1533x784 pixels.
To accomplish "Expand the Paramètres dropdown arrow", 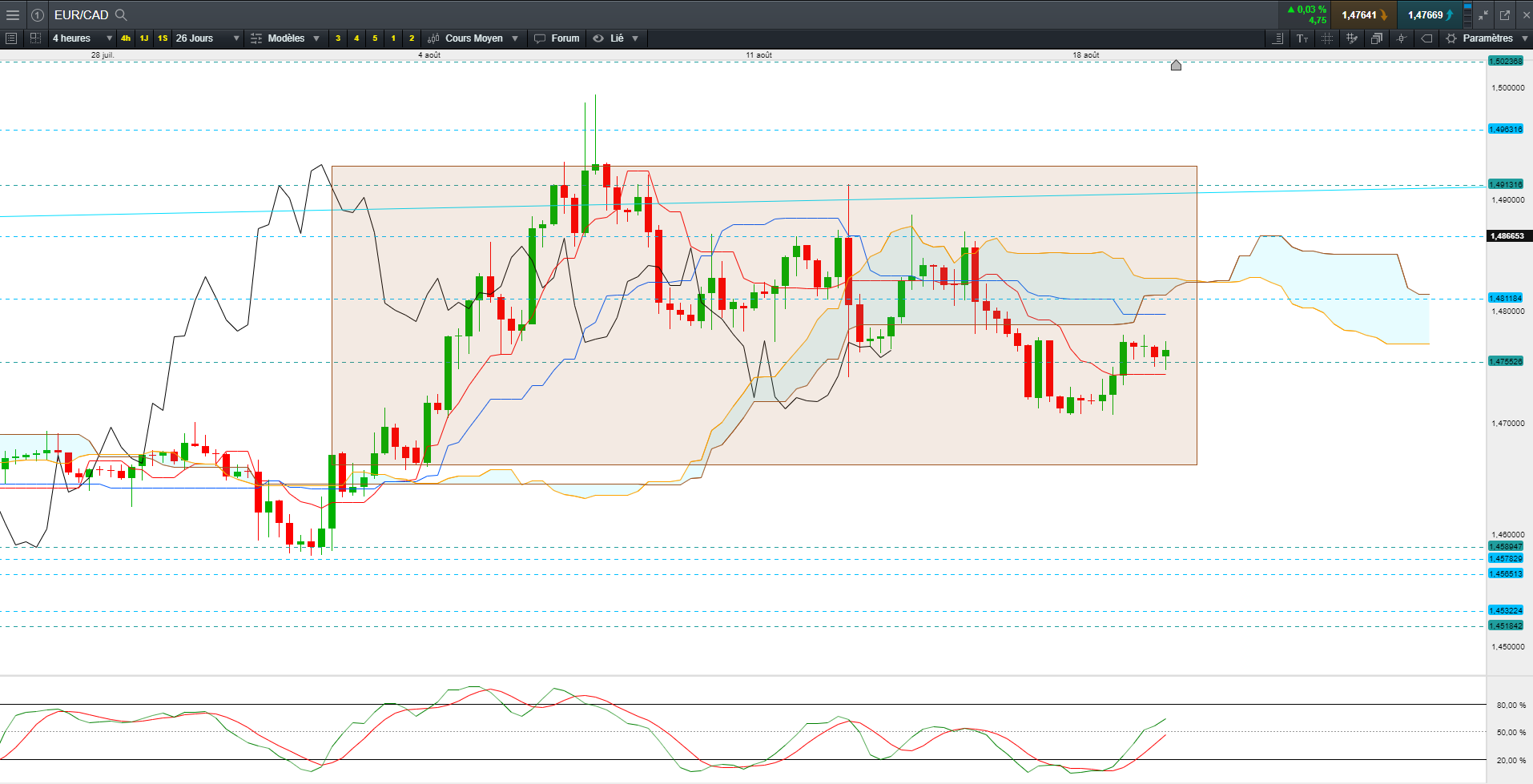I will 1525,38.
